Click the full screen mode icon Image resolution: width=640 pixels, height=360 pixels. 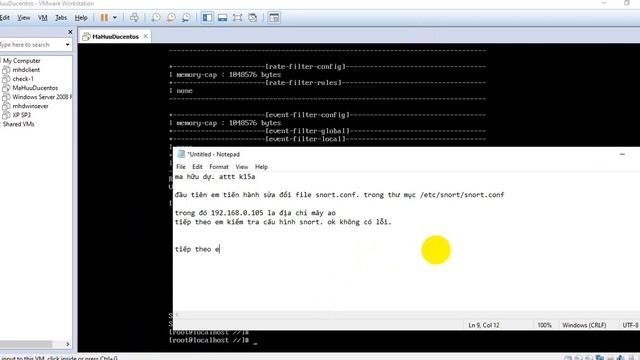pyautogui.click(x=238, y=18)
